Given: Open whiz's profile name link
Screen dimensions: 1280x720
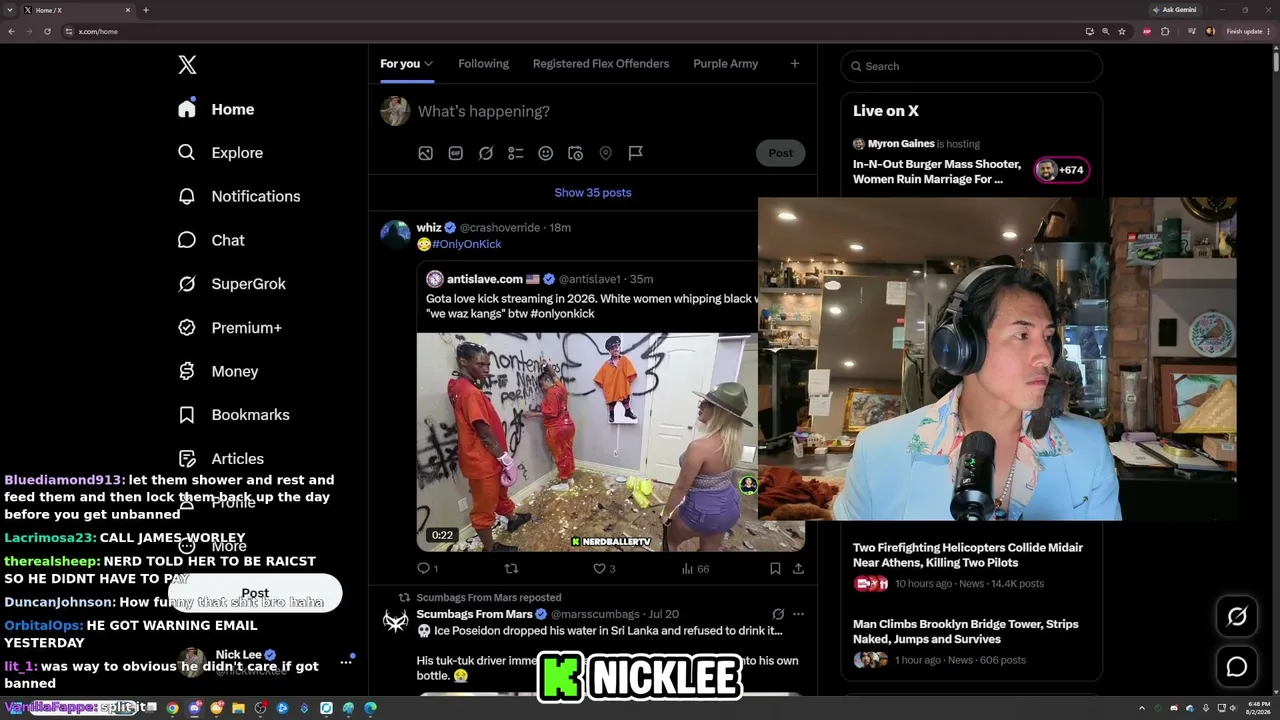Looking at the screenshot, I should tap(429, 228).
